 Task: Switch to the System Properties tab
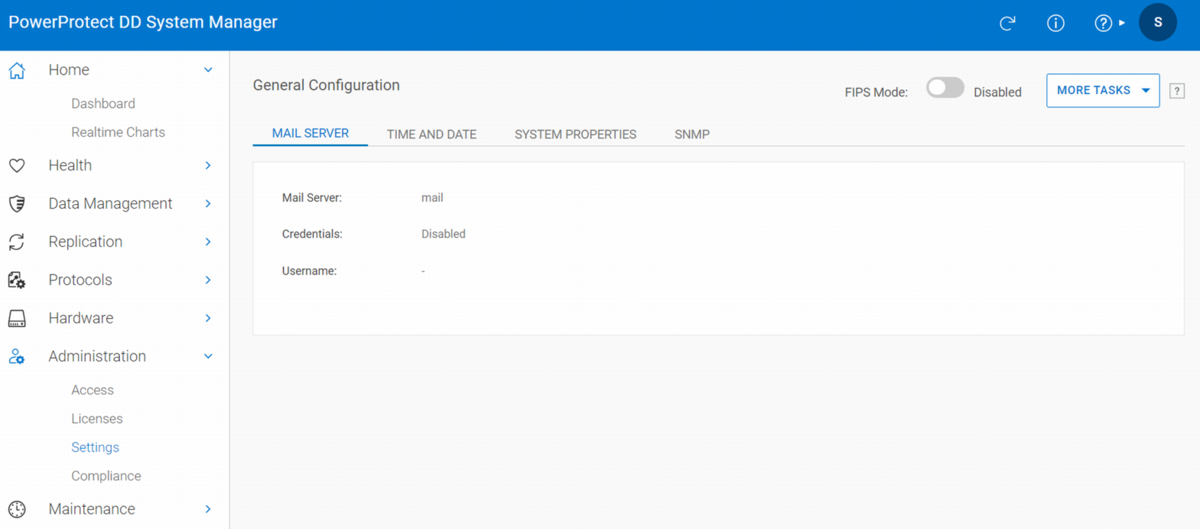tap(576, 134)
